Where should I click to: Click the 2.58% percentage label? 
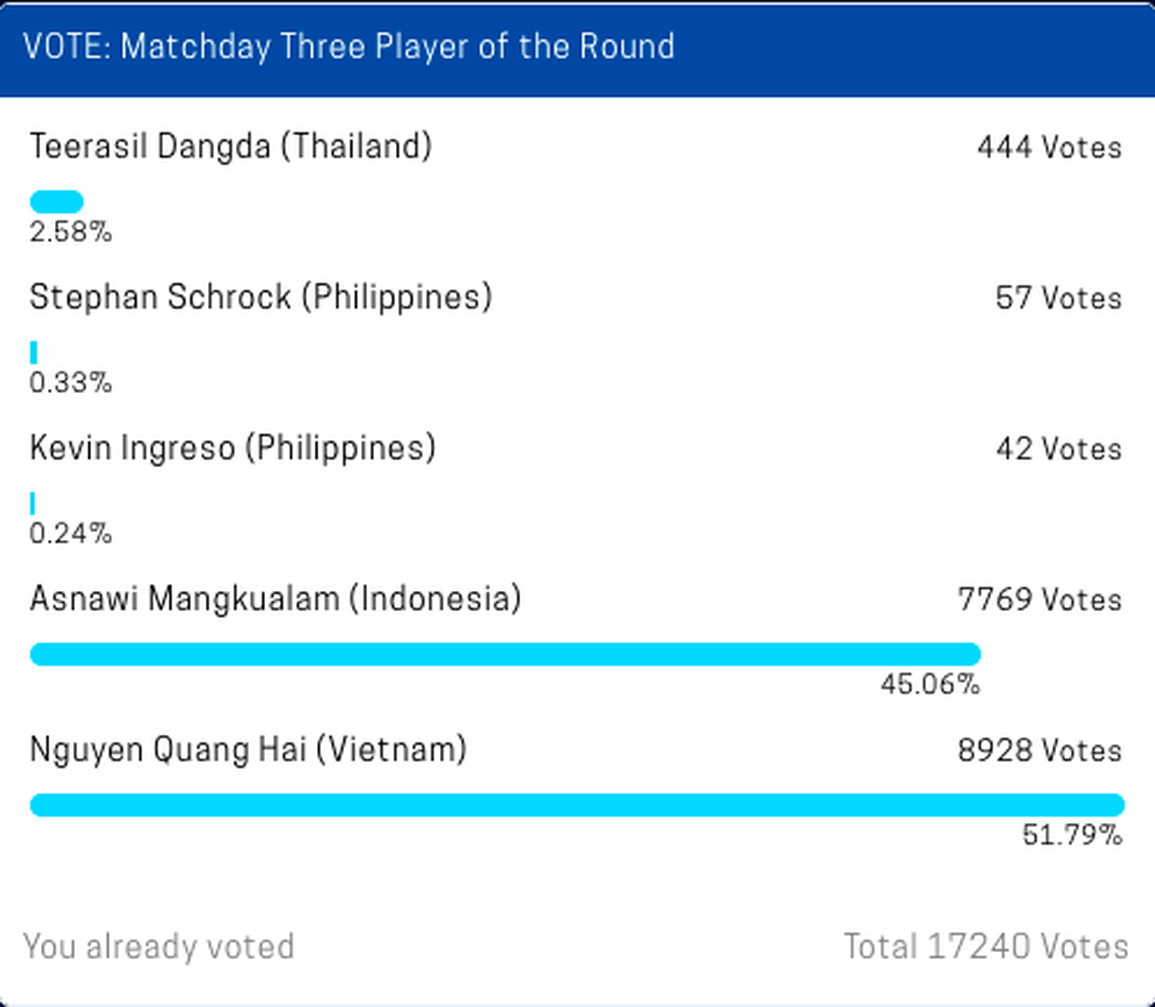tap(70, 233)
